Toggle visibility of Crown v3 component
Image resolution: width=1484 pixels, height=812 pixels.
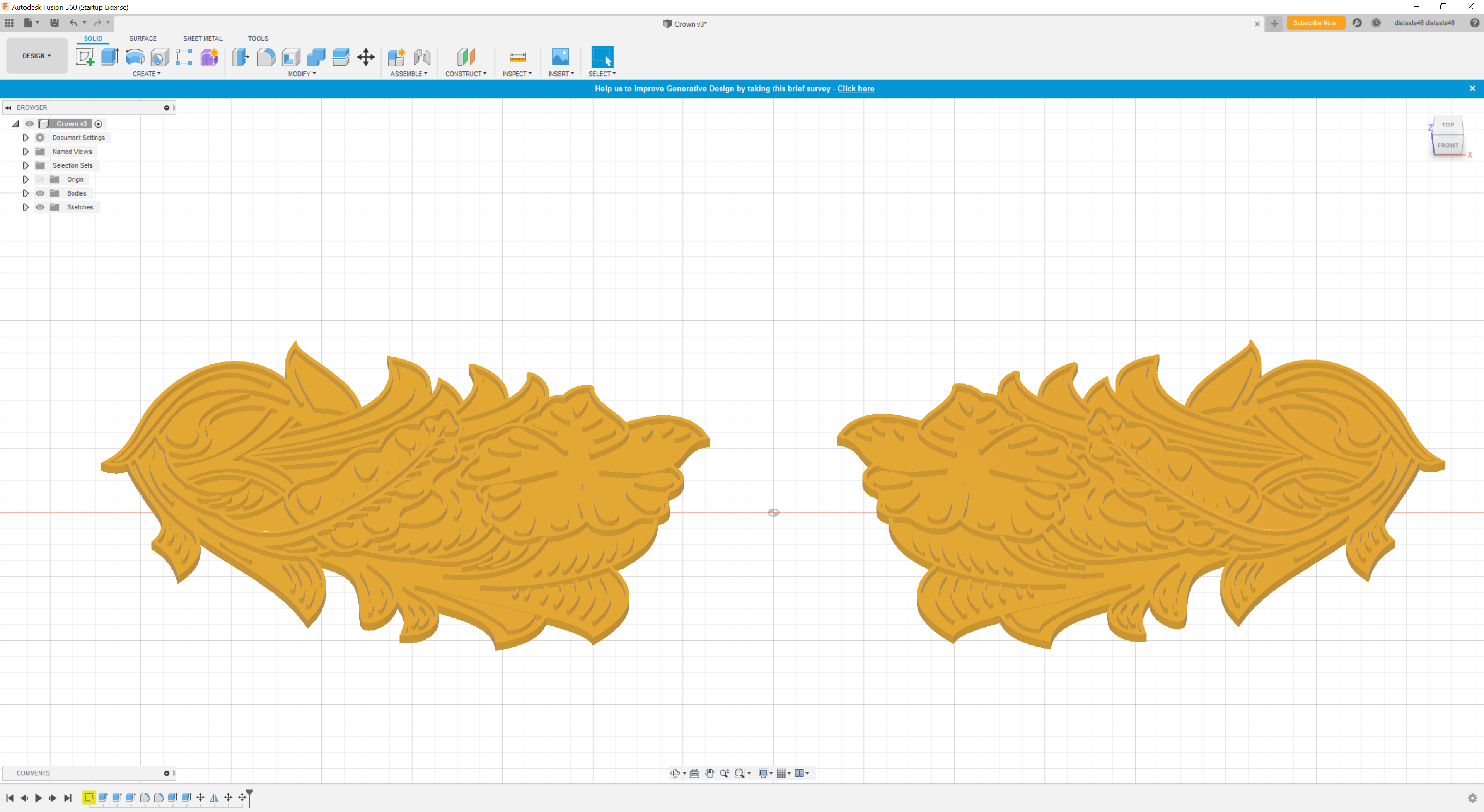[x=29, y=124]
